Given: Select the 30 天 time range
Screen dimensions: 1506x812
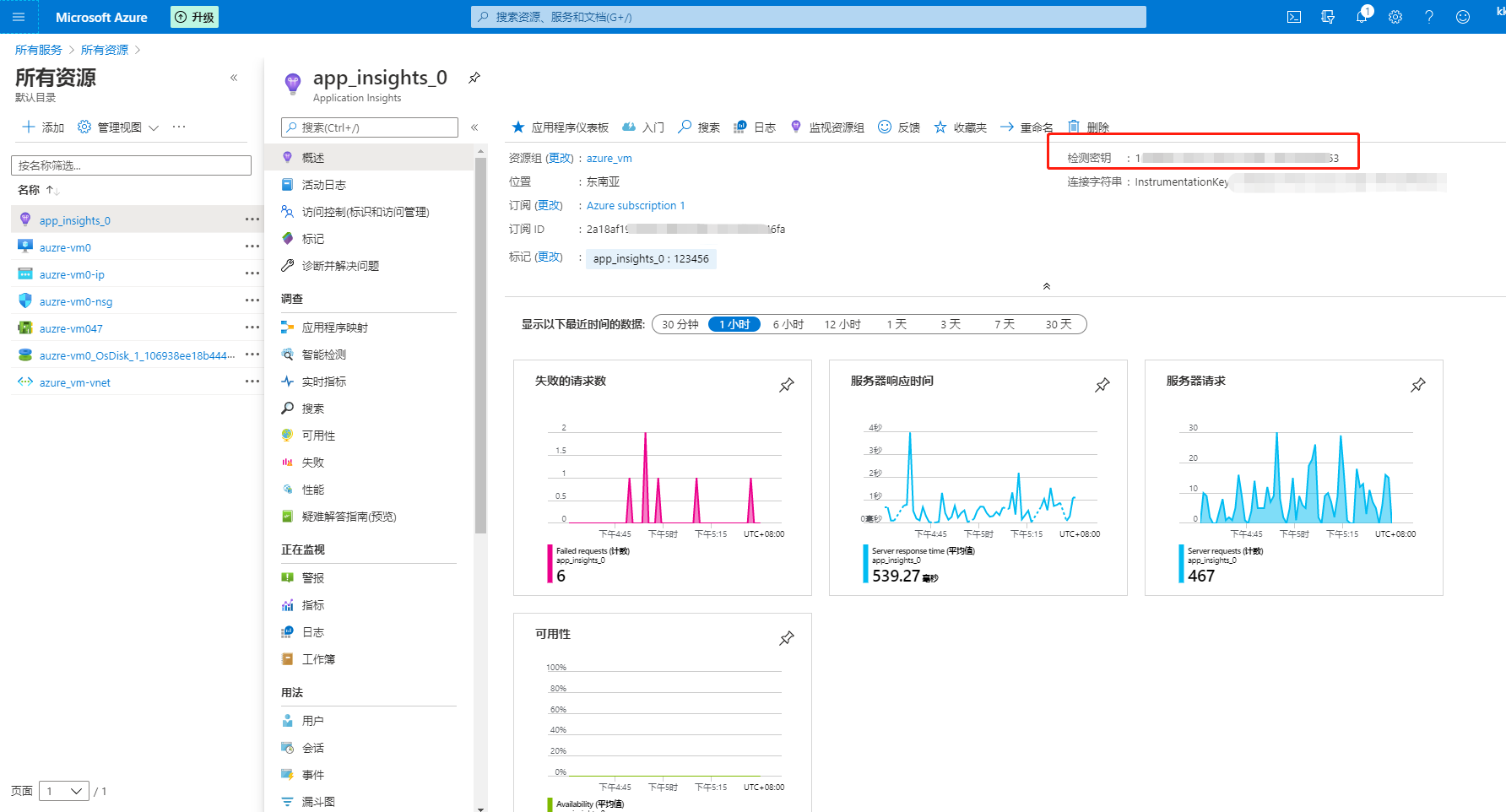Looking at the screenshot, I should tap(1059, 324).
